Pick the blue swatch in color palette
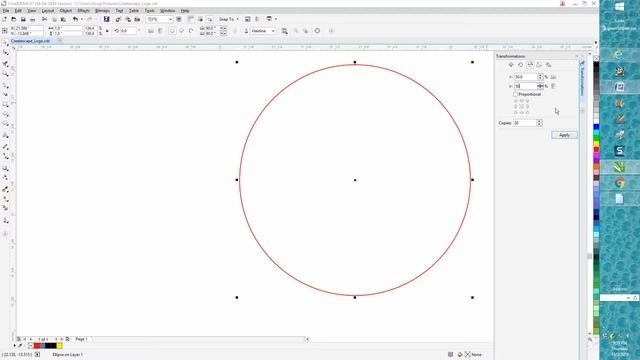Screen dimensions: 640x360 pyautogui.click(x=596, y=127)
